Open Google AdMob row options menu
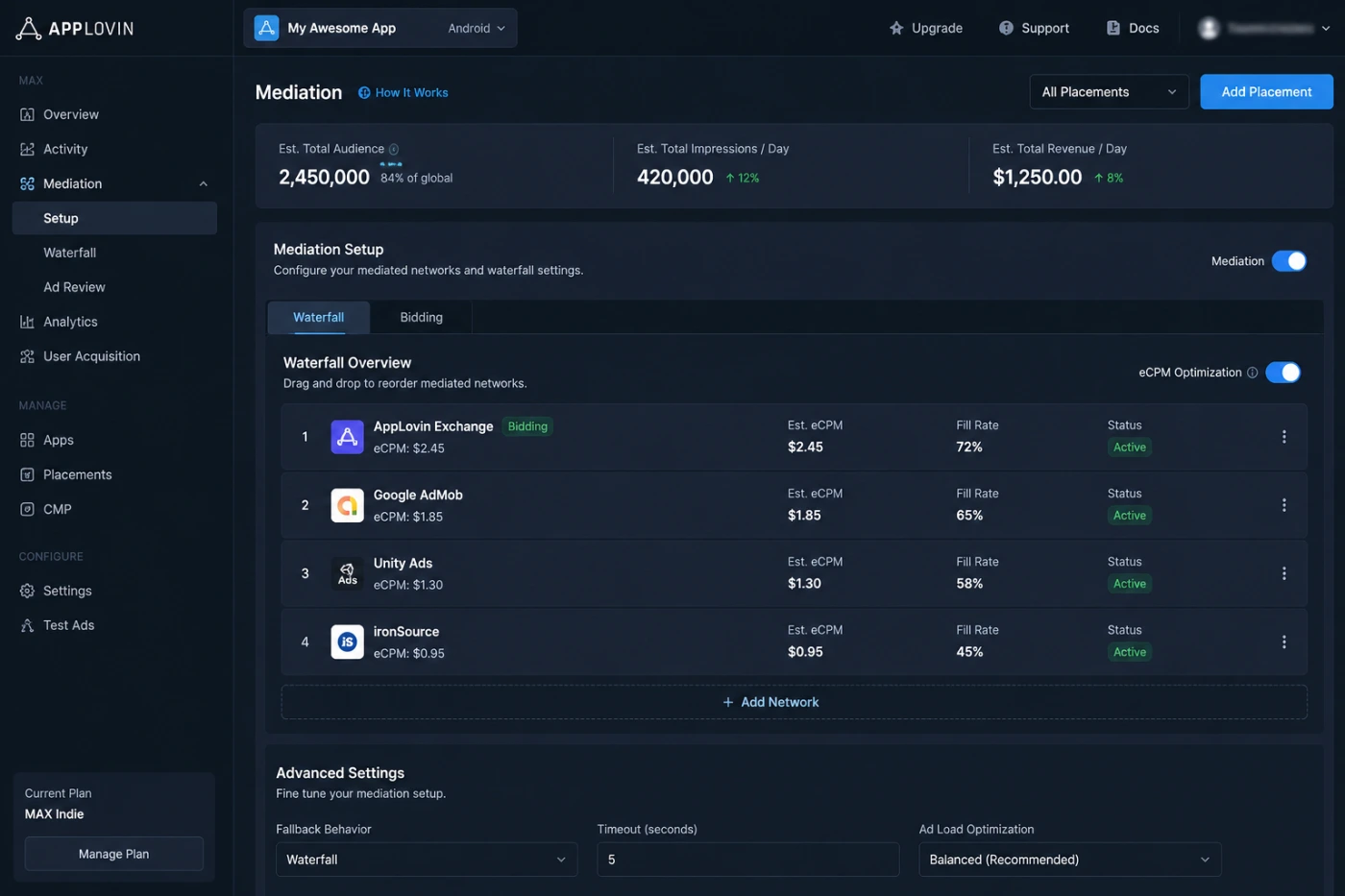The width and height of the screenshot is (1345, 896). 1284,505
